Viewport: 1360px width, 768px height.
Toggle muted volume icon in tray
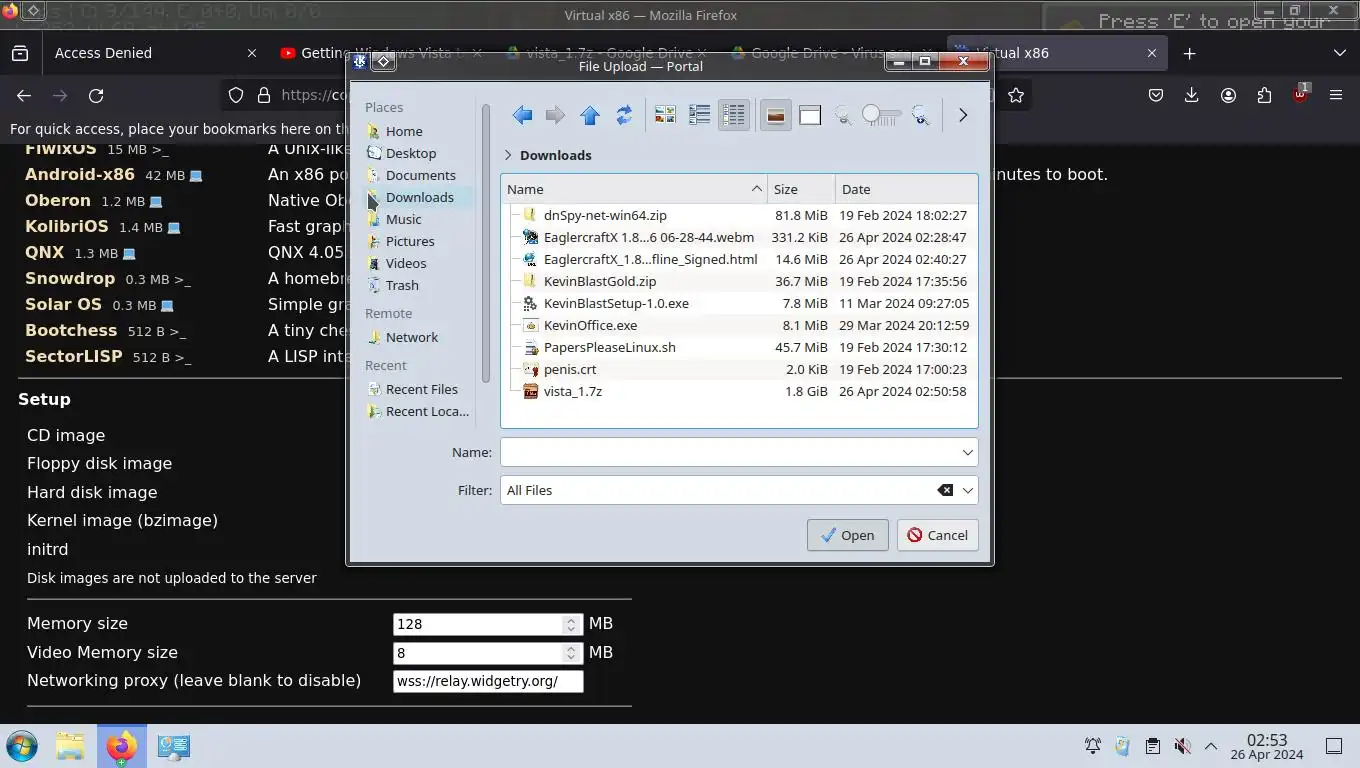[x=1182, y=746]
